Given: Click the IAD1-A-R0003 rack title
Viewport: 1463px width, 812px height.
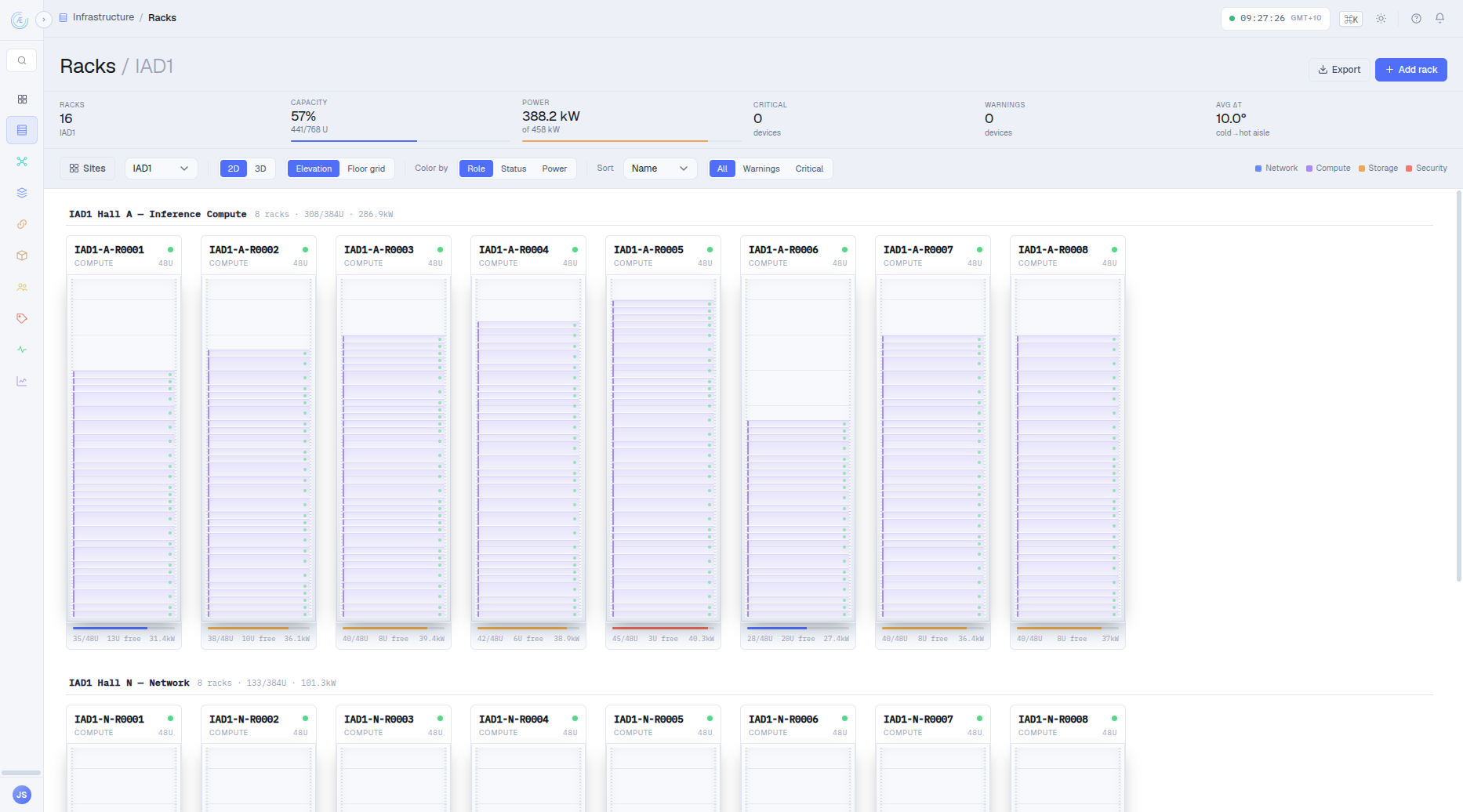Looking at the screenshot, I should tap(379, 250).
